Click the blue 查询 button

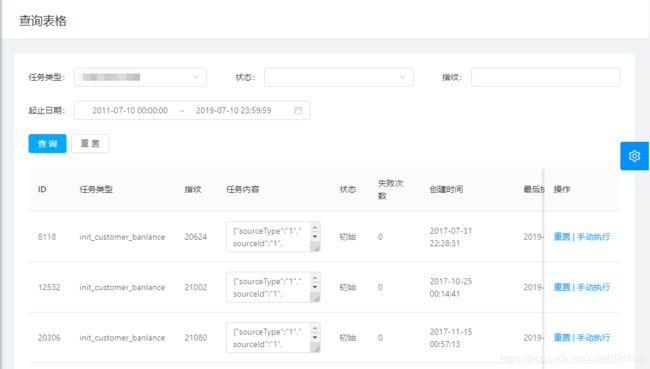(47, 143)
